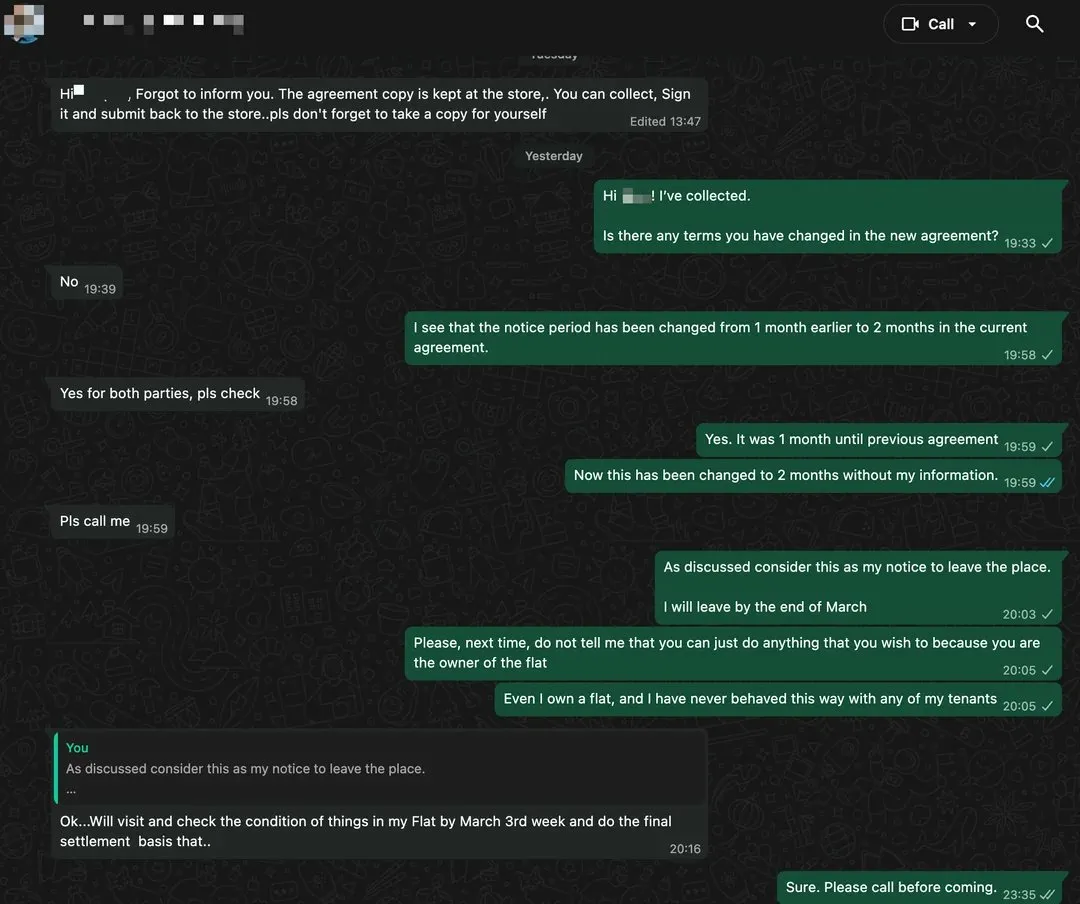Select the 'Yesterday' date divider
Screen dimensions: 1080x904
(x=553, y=156)
